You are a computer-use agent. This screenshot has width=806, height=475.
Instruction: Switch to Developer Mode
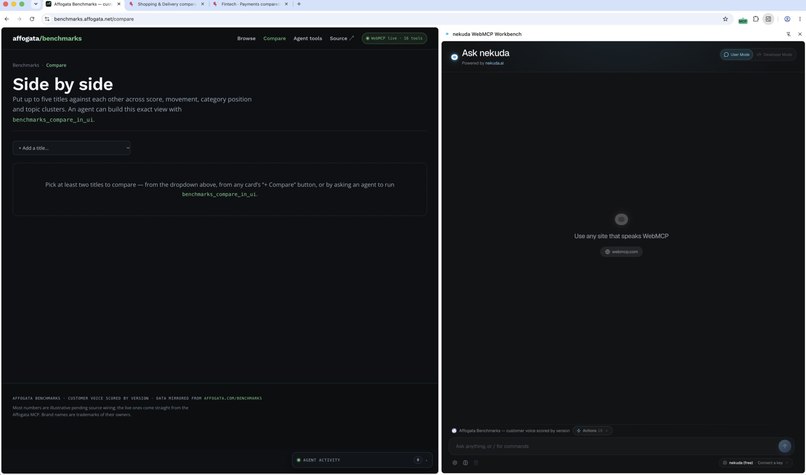774,54
